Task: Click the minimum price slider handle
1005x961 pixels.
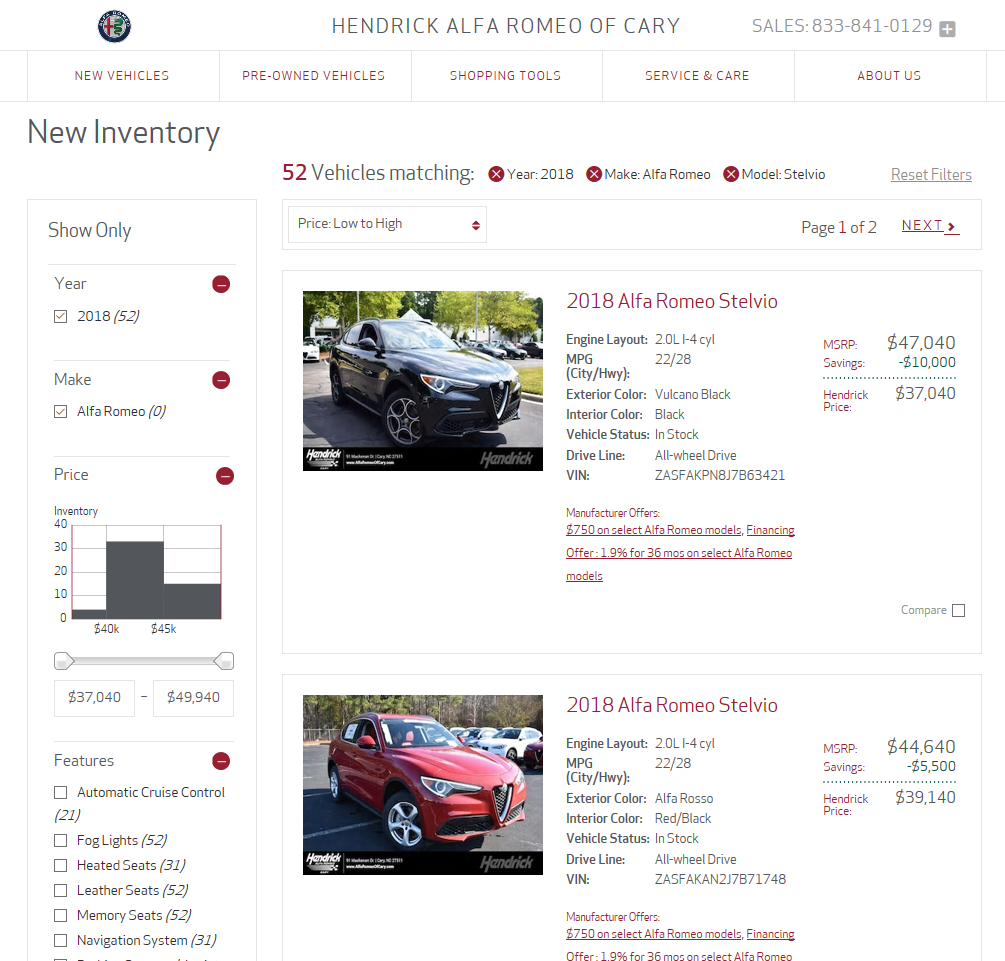Action: coord(64,661)
